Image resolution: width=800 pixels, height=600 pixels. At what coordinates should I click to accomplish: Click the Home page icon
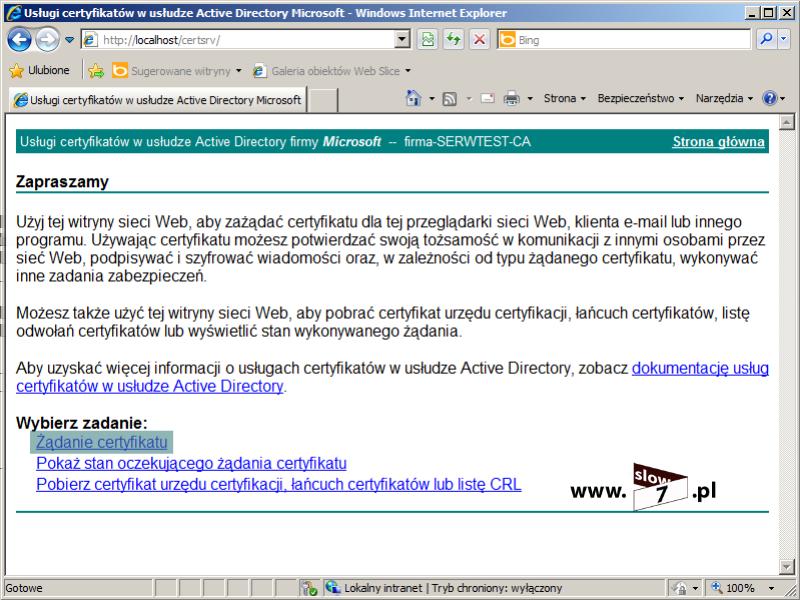413,98
